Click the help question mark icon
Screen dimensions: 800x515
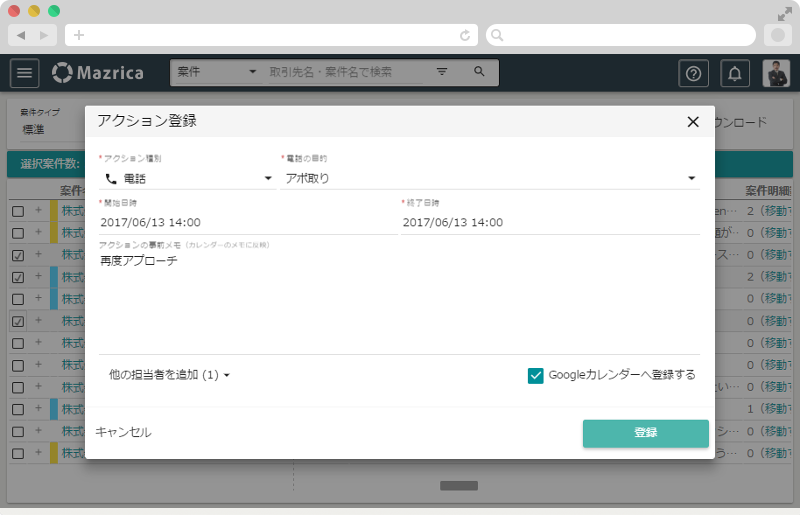[693, 73]
